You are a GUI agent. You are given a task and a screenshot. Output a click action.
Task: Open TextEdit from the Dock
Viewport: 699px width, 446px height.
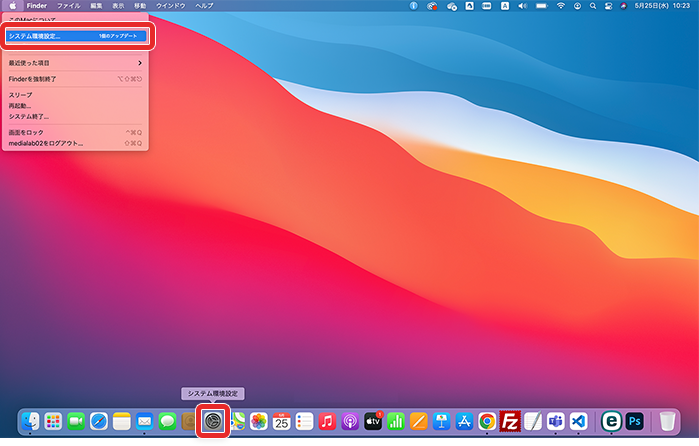click(x=533, y=421)
